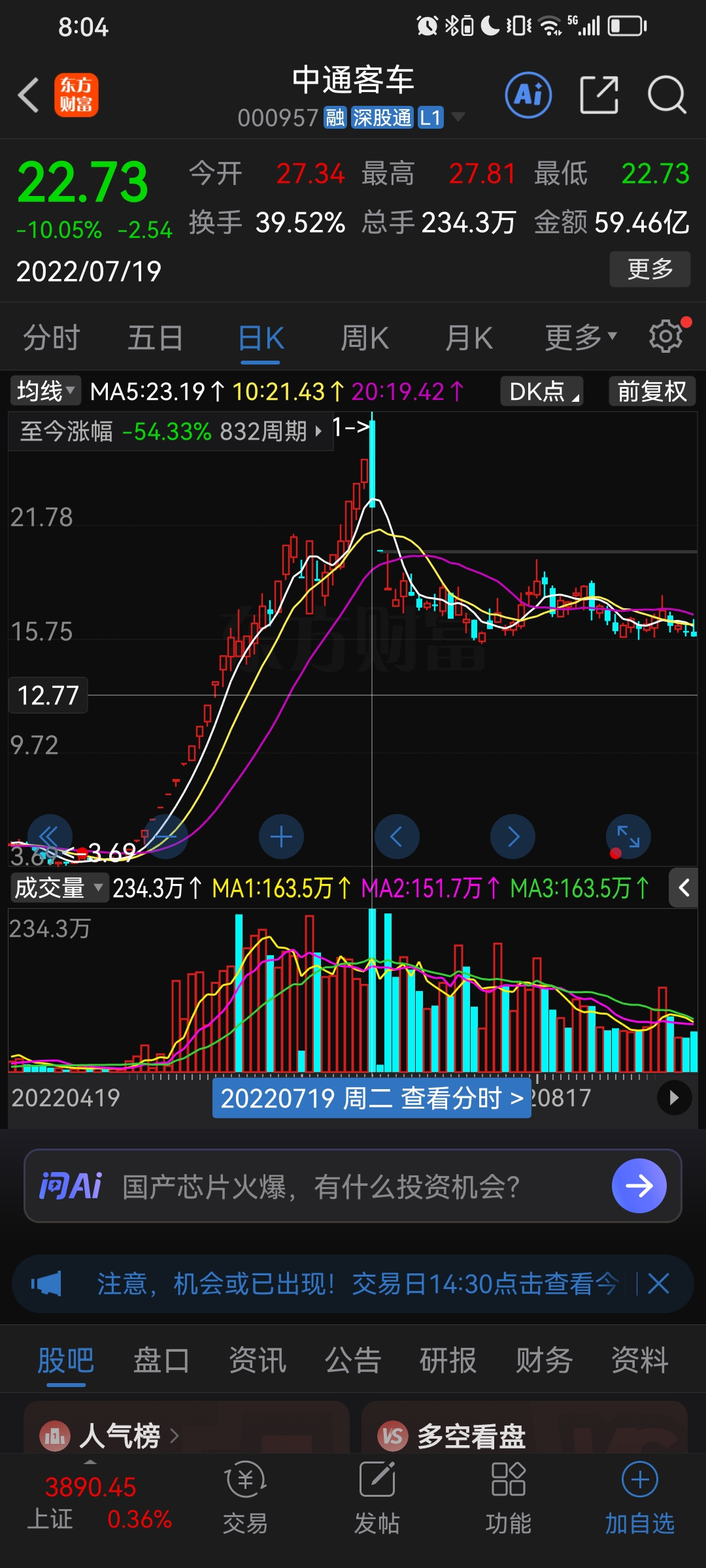The width and height of the screenshot is (706, 1568).
Task: Open the 股吧 tab
Action: tap(66, 1361)
